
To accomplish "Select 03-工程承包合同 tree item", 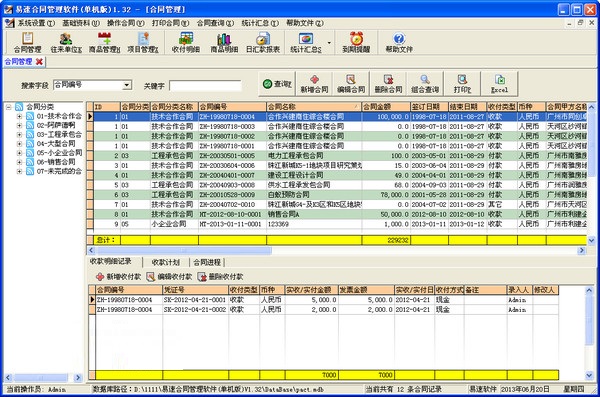I will pos(59,134).
